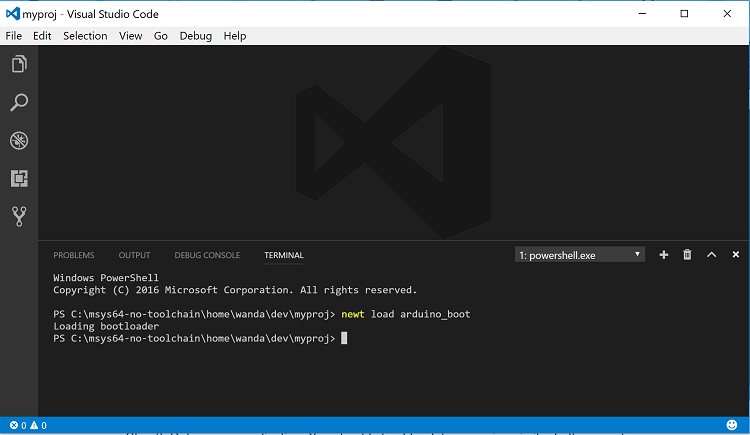Open the powershell.exe terminal selector dropdown

click(580, 255)
